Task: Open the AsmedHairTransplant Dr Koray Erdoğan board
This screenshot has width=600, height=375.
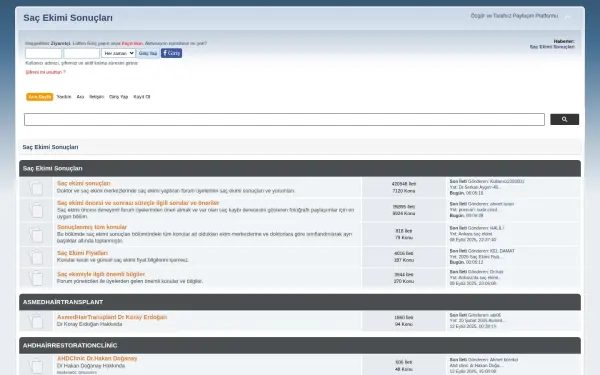Action: point(112,317)
